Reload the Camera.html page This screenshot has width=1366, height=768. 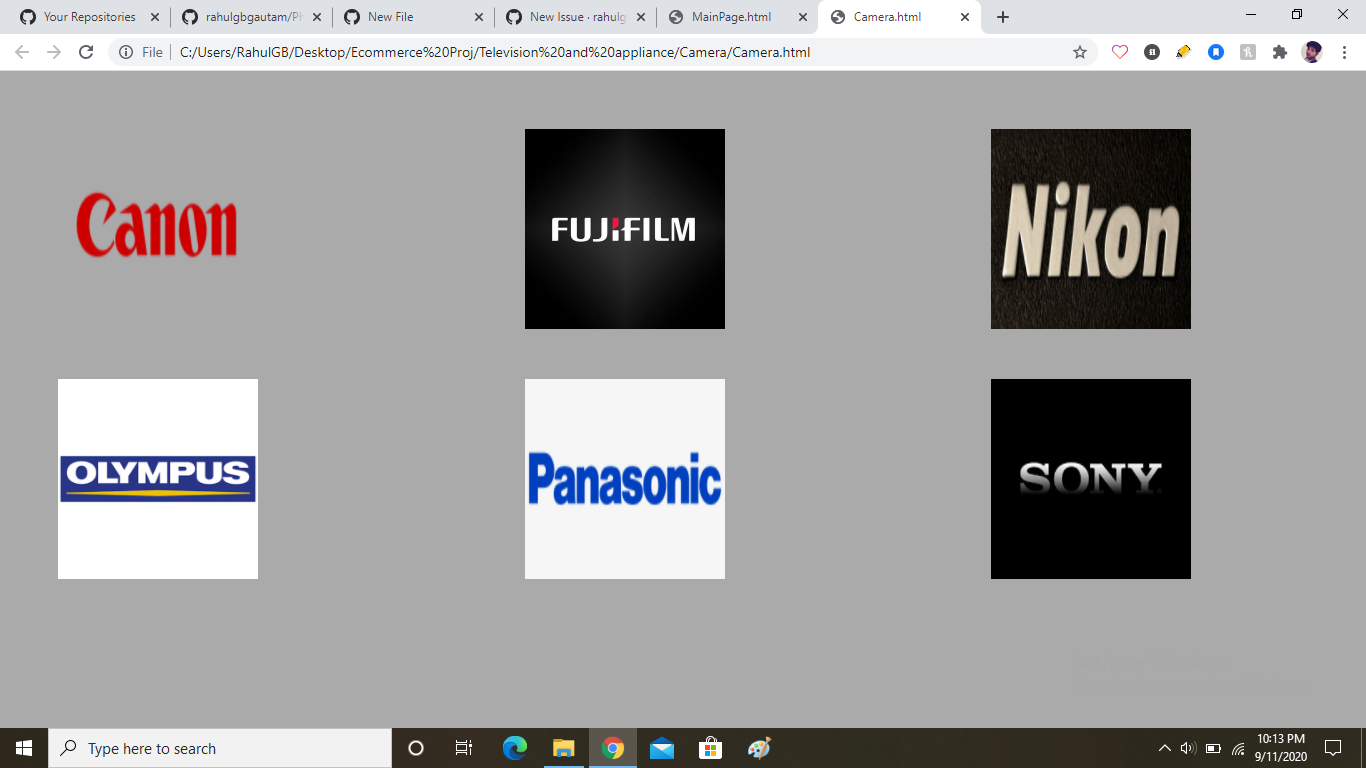click(x=86, y=52)
